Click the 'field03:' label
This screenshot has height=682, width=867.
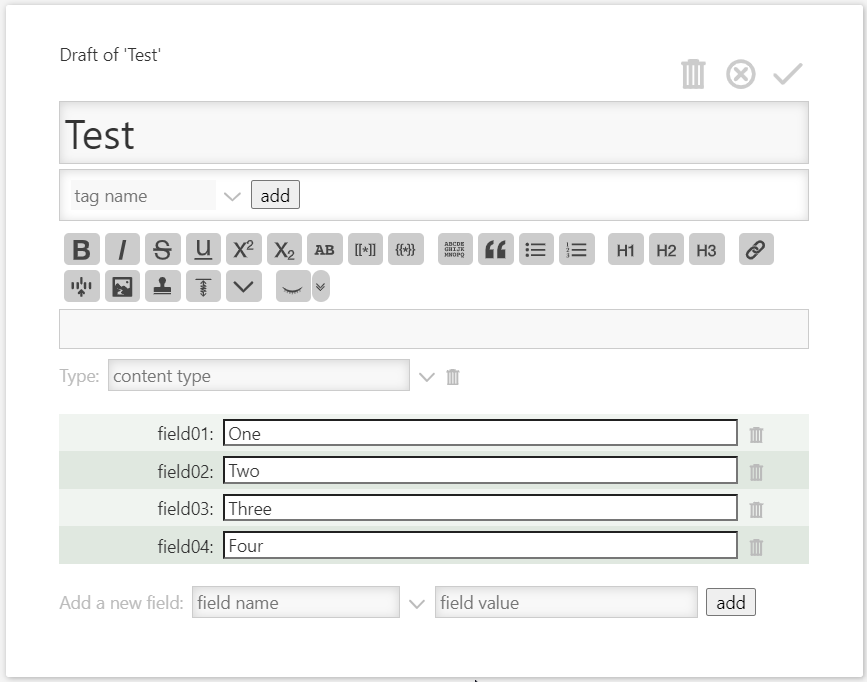[185, 508]
